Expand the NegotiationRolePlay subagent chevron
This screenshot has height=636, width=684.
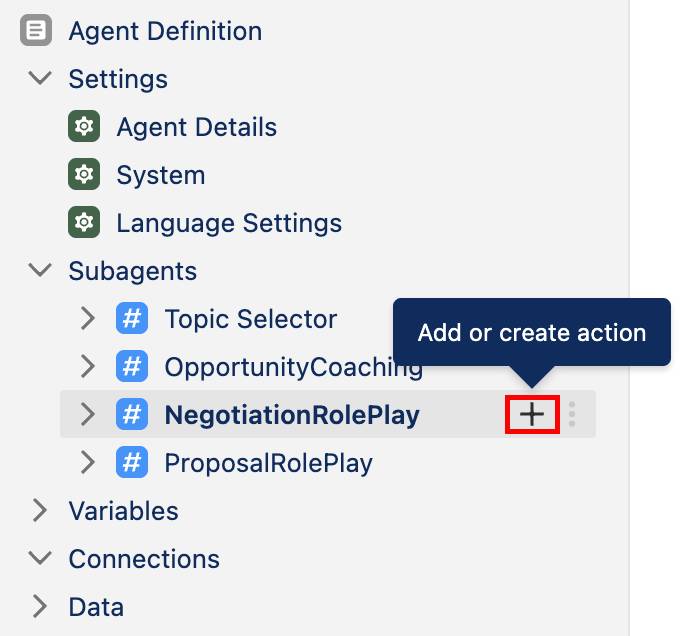pos(88,414)
